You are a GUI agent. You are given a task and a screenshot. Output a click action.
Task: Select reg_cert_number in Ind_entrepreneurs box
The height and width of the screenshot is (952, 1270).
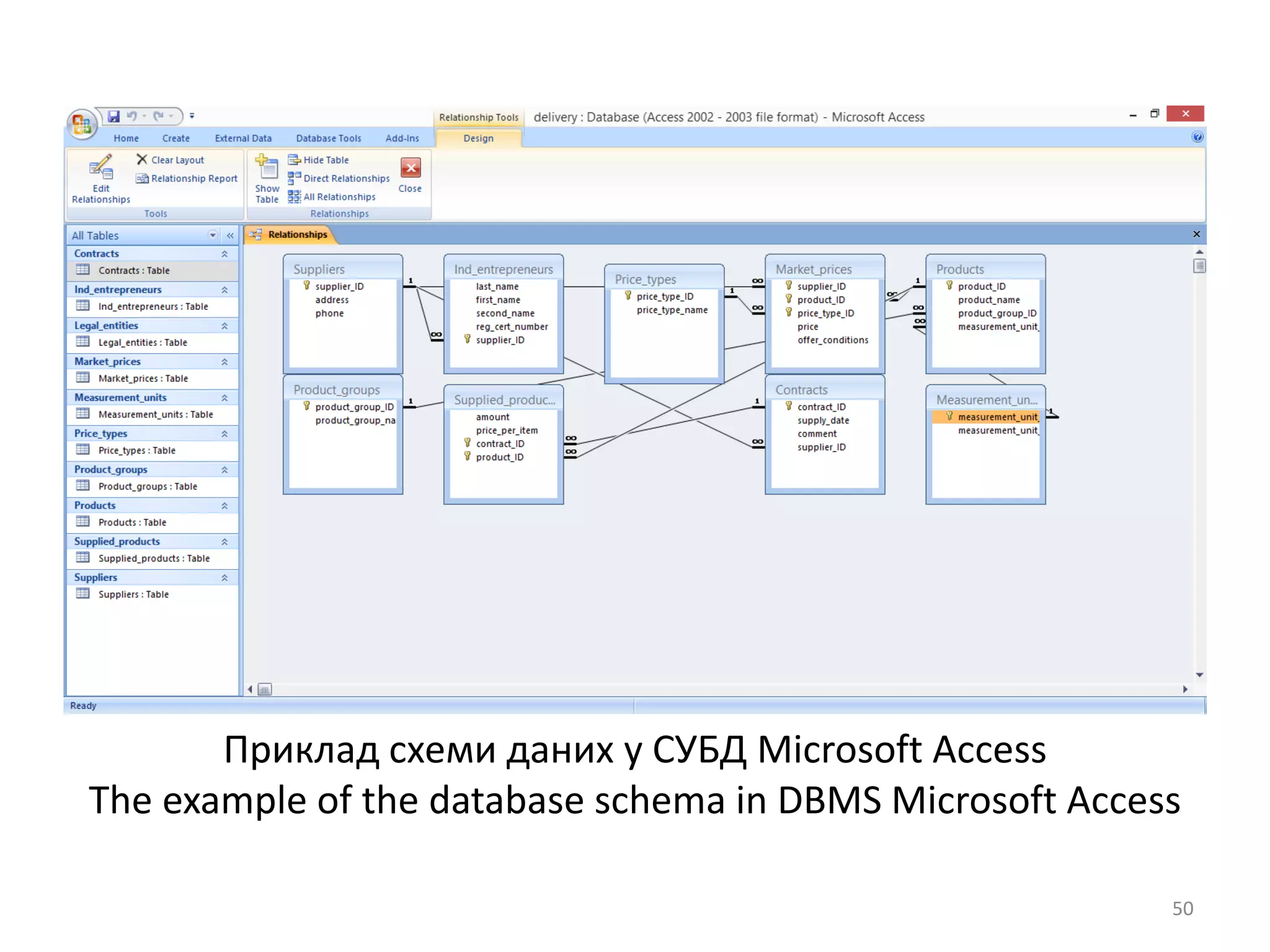click(512, 327)
